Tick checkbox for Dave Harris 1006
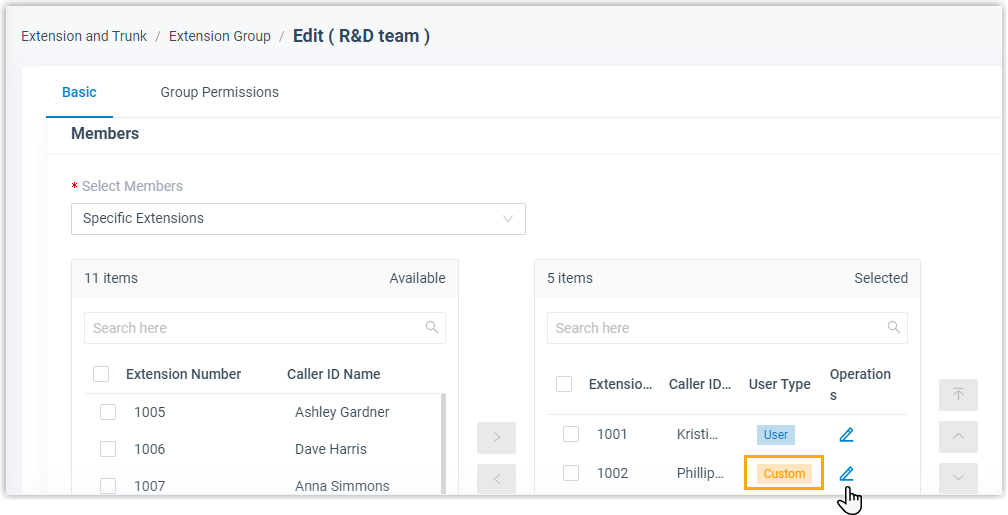The height and width of the screenshot is (515, 1008). (x=108, y=449)
